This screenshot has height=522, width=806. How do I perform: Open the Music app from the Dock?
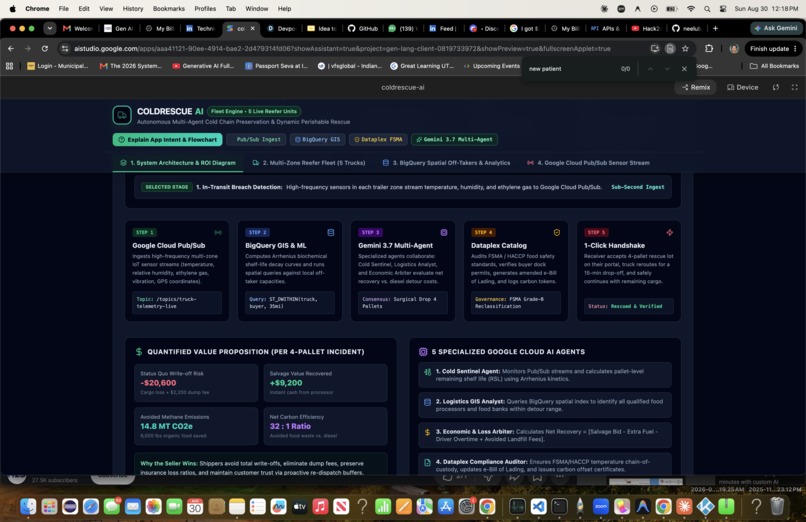click(320, 507)
